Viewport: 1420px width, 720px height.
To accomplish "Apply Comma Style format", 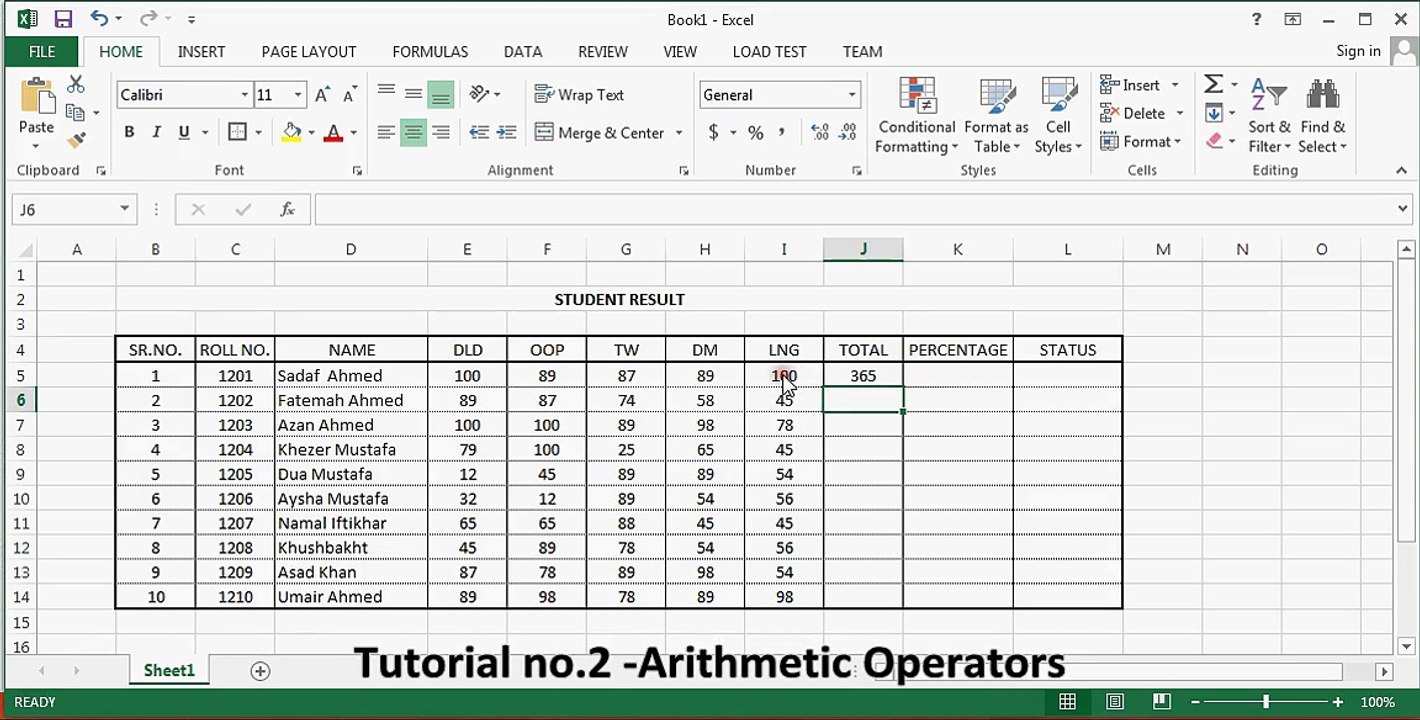I will [x=781, y=132].
